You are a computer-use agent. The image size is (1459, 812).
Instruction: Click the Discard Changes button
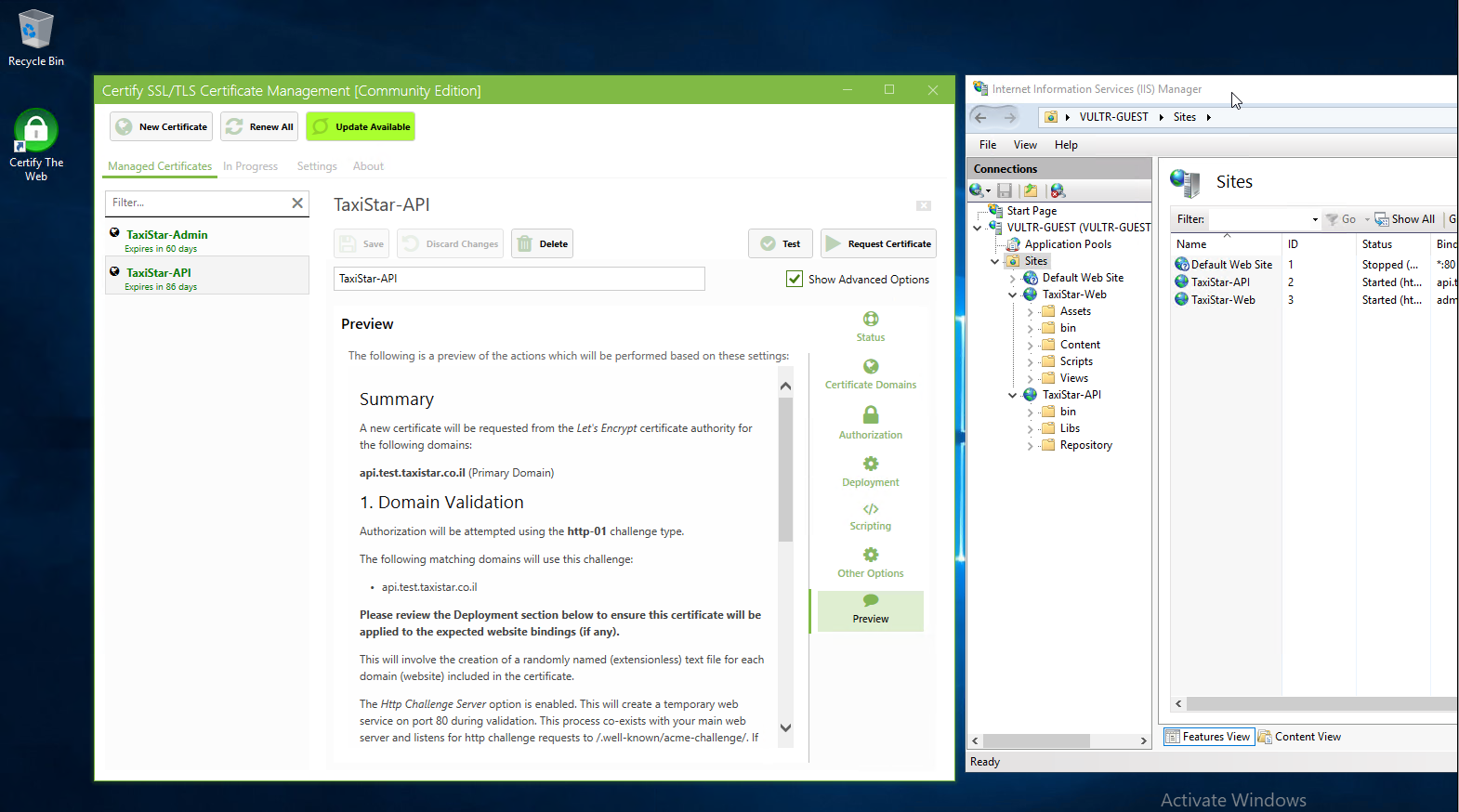coord(450,243)
